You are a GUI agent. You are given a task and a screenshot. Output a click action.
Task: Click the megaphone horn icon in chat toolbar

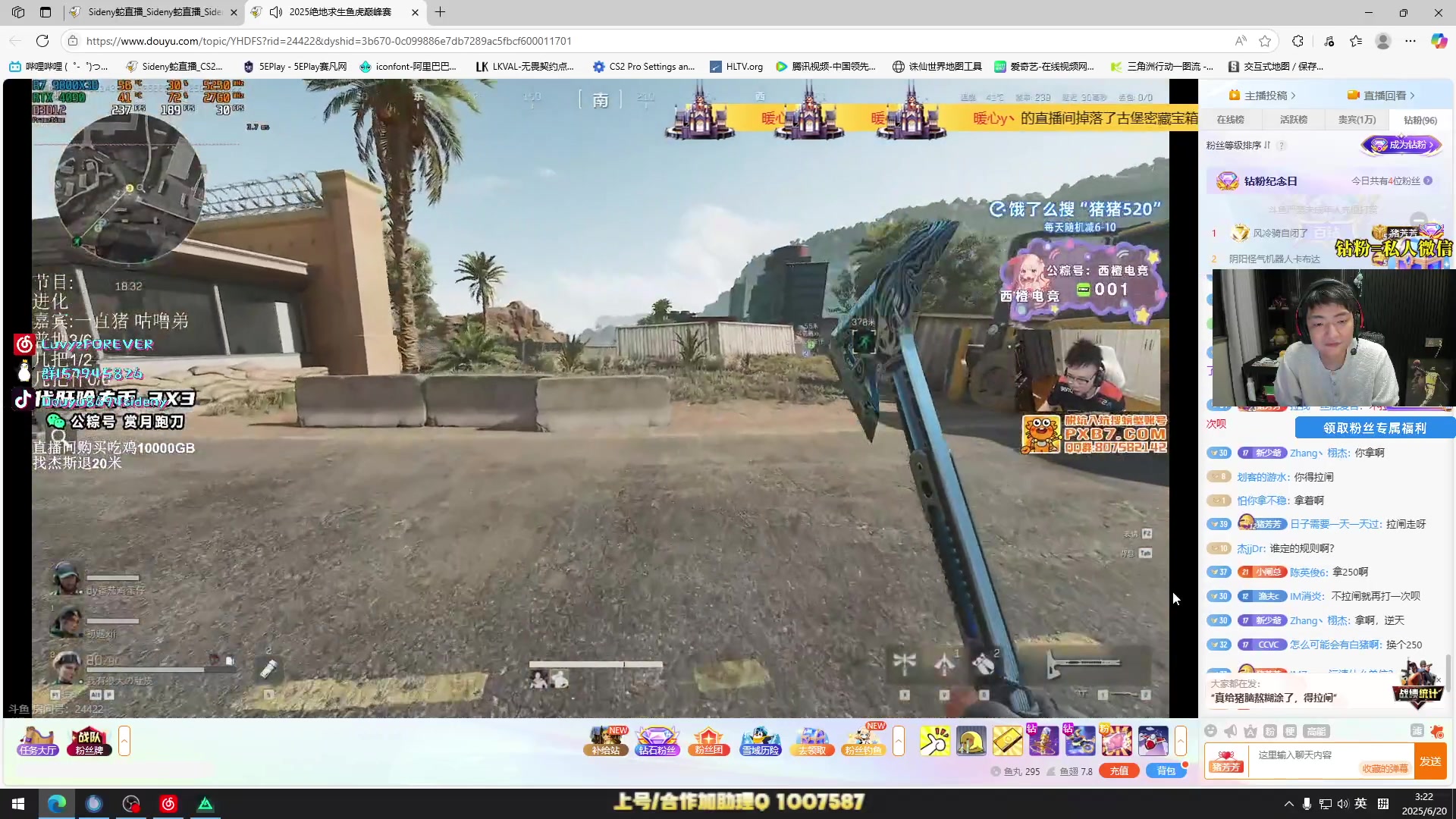click(1231, 731)
